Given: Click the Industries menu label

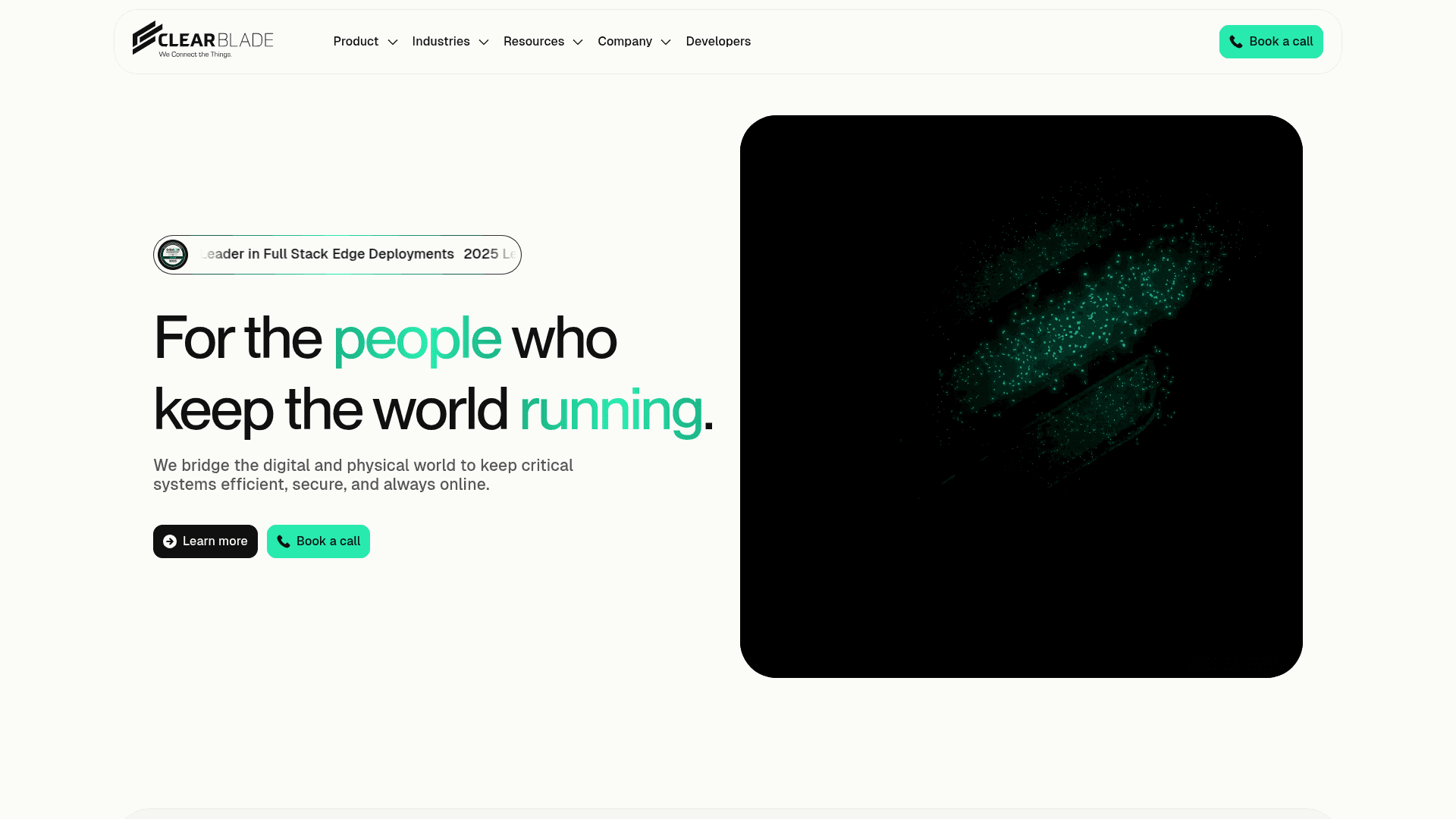Looking at the screenshot, I should (441, 42).
